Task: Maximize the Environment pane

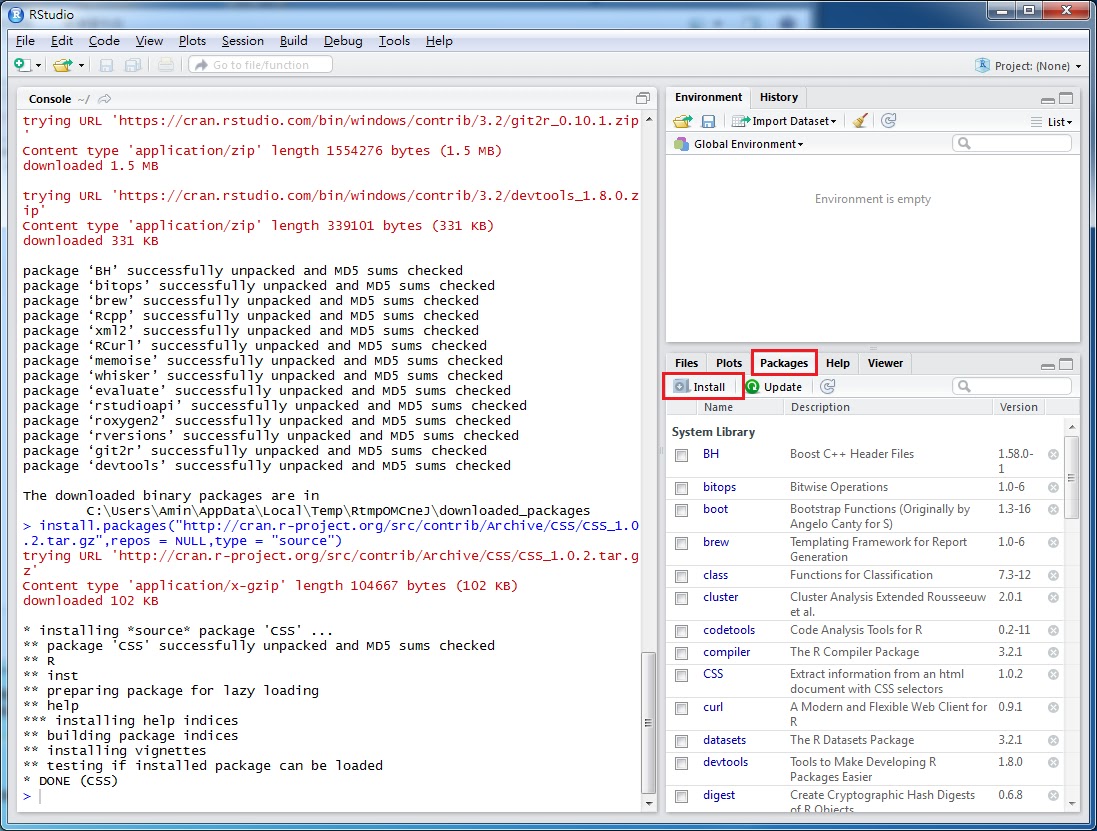Action: (1066, 99)
